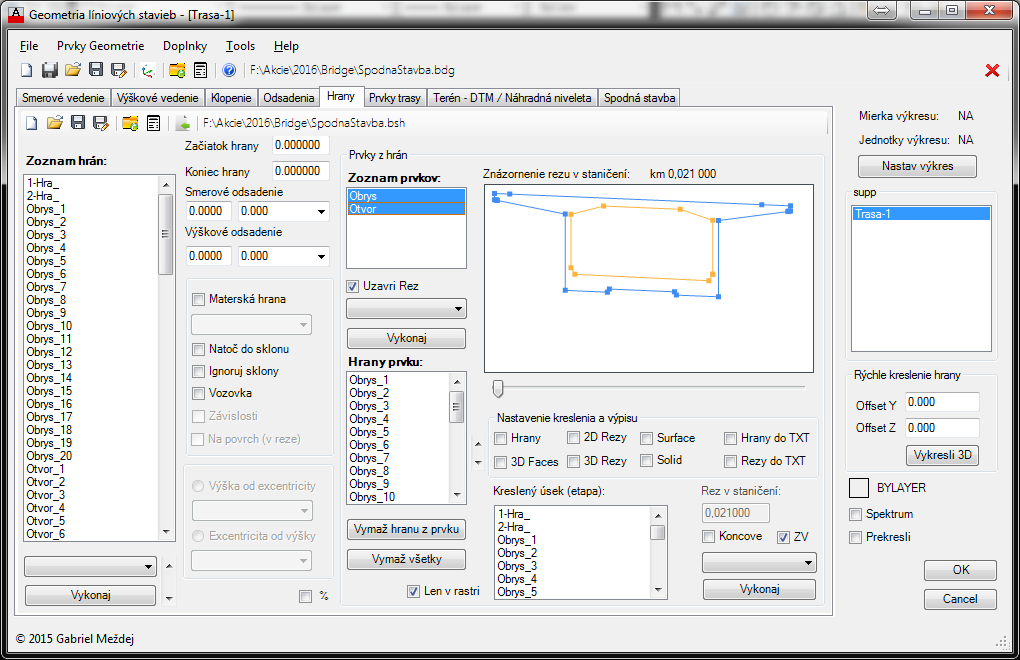Click the help question mark icon

[x=229, y=70]
